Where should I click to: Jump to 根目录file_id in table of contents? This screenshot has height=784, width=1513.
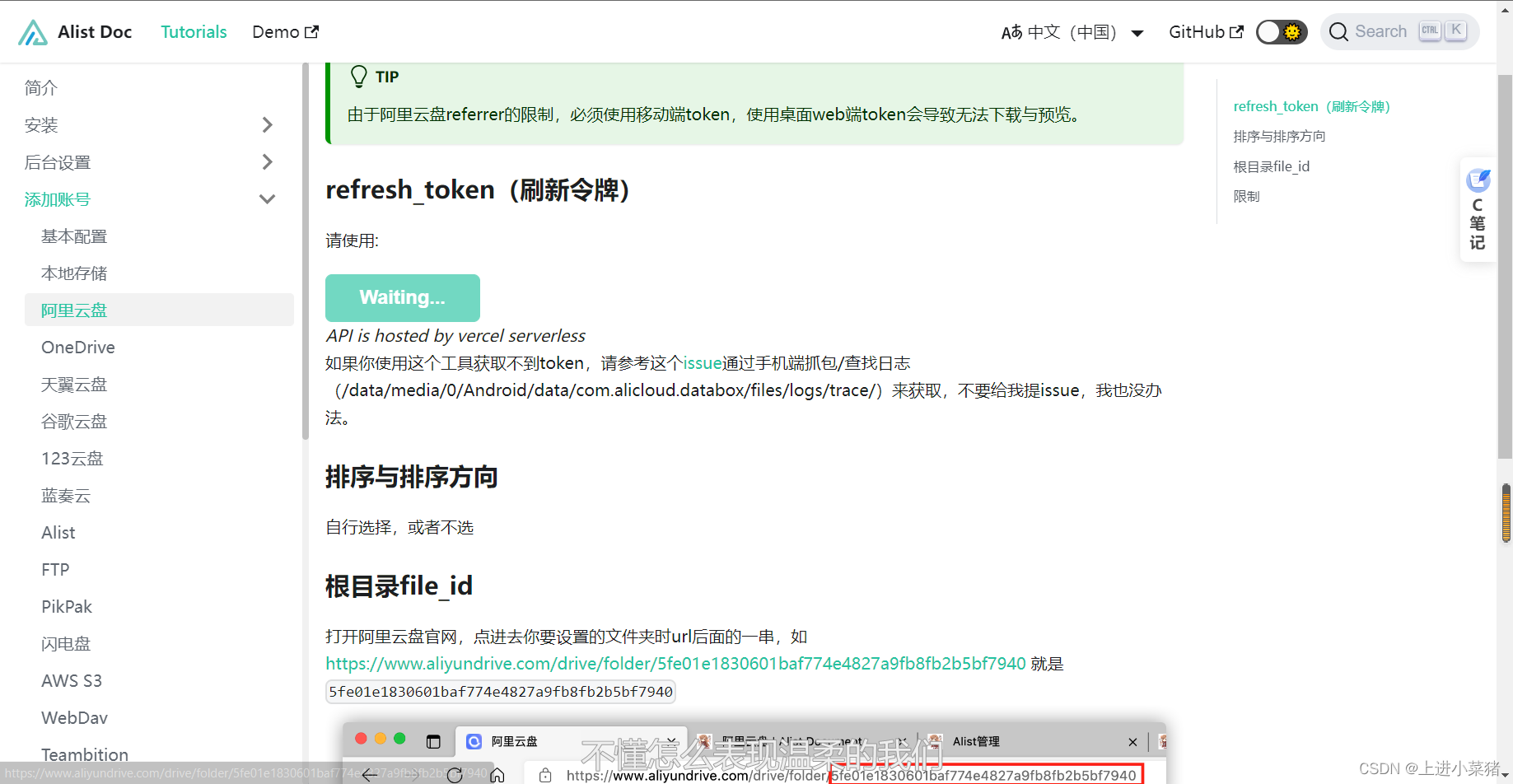(x=1271, y=166)
